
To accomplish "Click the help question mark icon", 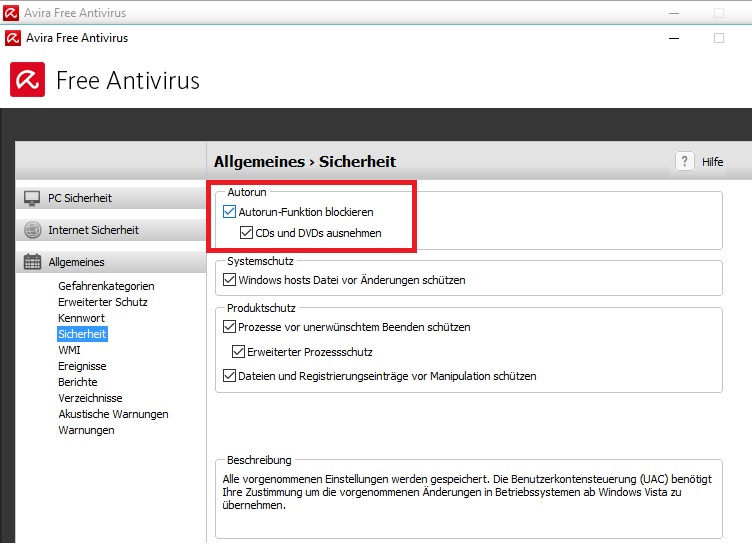I will pyautogui.click(x=684, y=161).
